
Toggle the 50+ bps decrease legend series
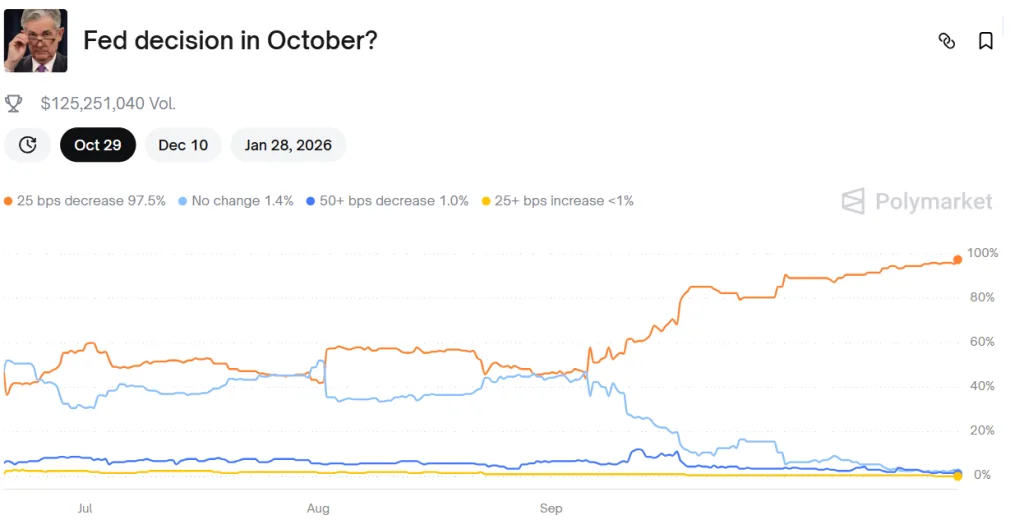[393, 201]
